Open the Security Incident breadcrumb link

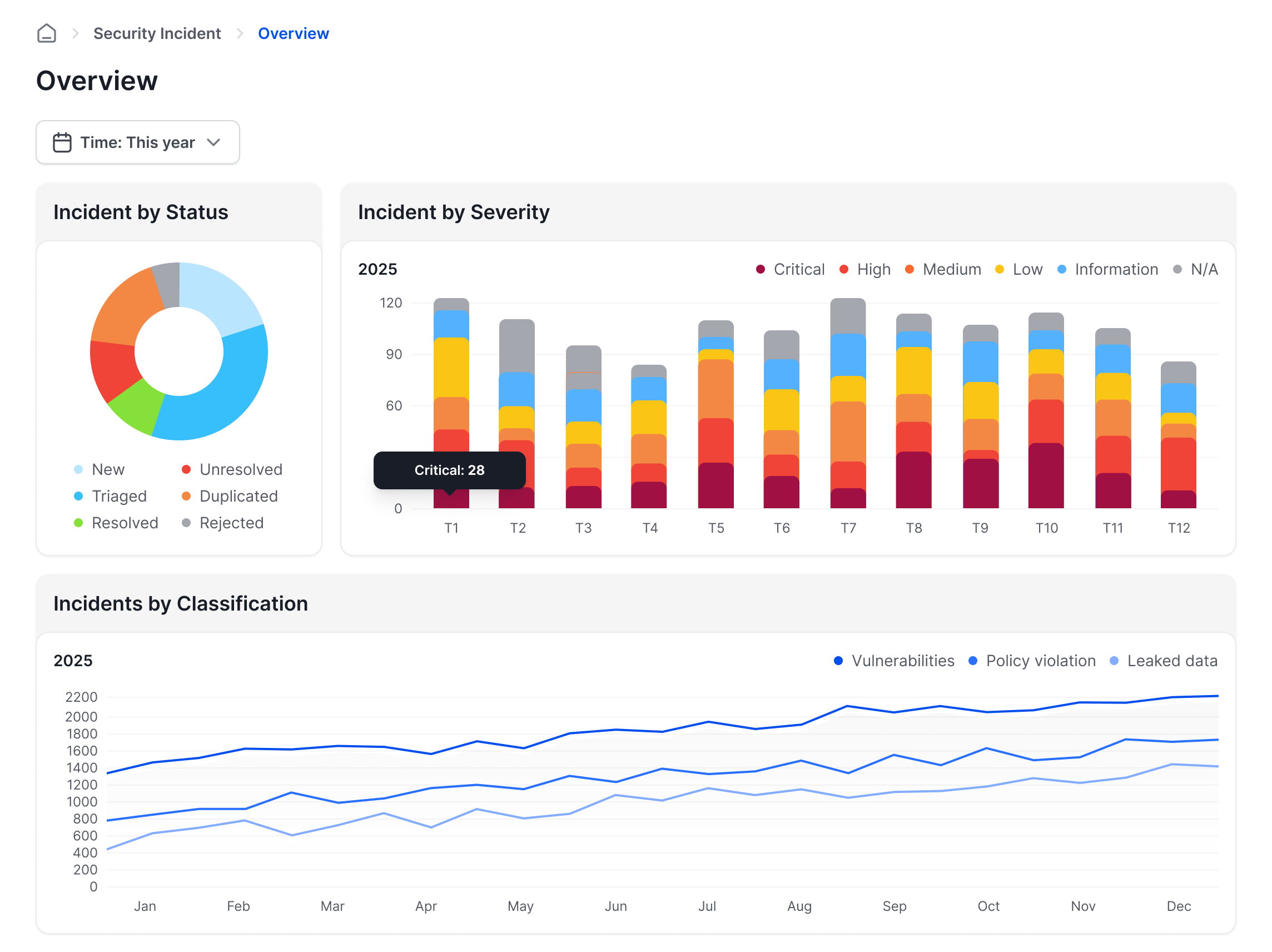click(157, 33)
